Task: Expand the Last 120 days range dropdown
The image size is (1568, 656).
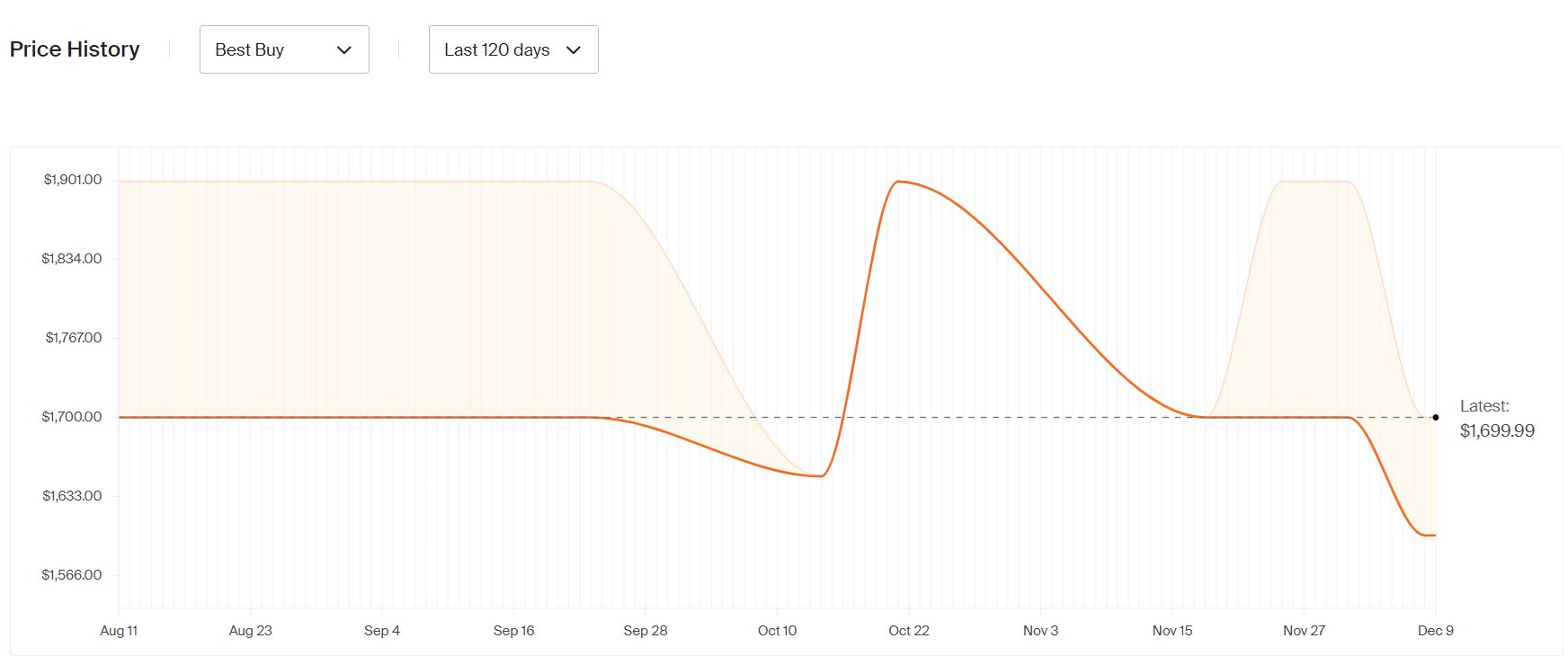Action: (512, 49)
